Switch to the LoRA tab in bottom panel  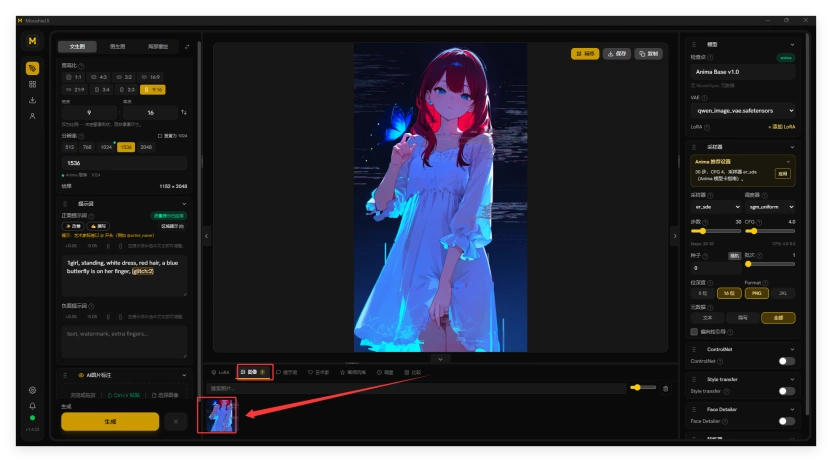(x=221, y=372)
